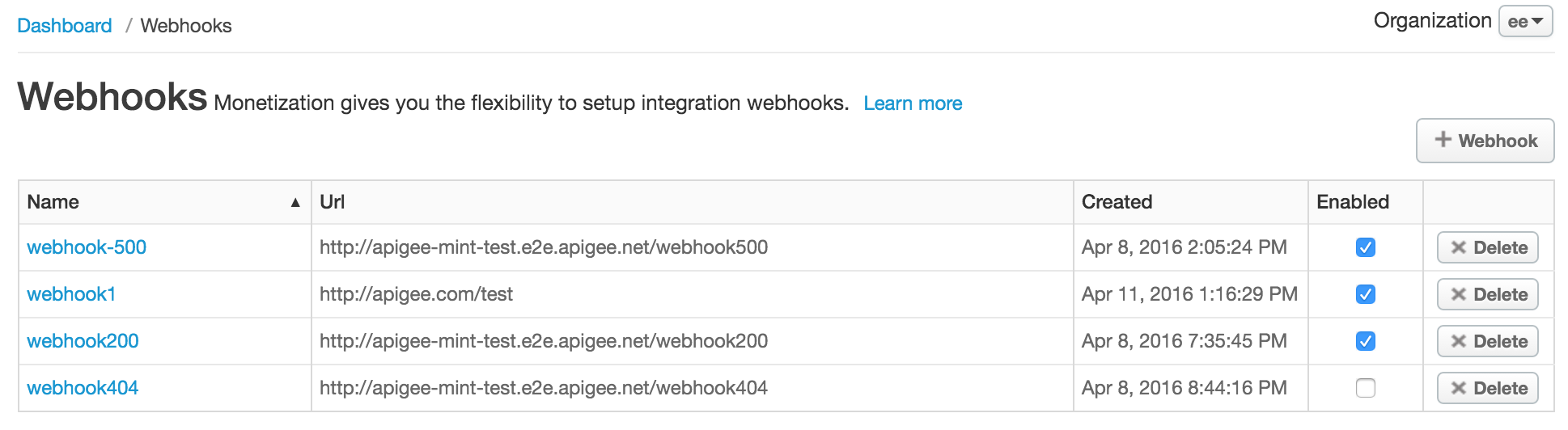The height and width of the screenshot is (430, 1568).
Task: Open the Organization dropdown
Action: 1525,22
